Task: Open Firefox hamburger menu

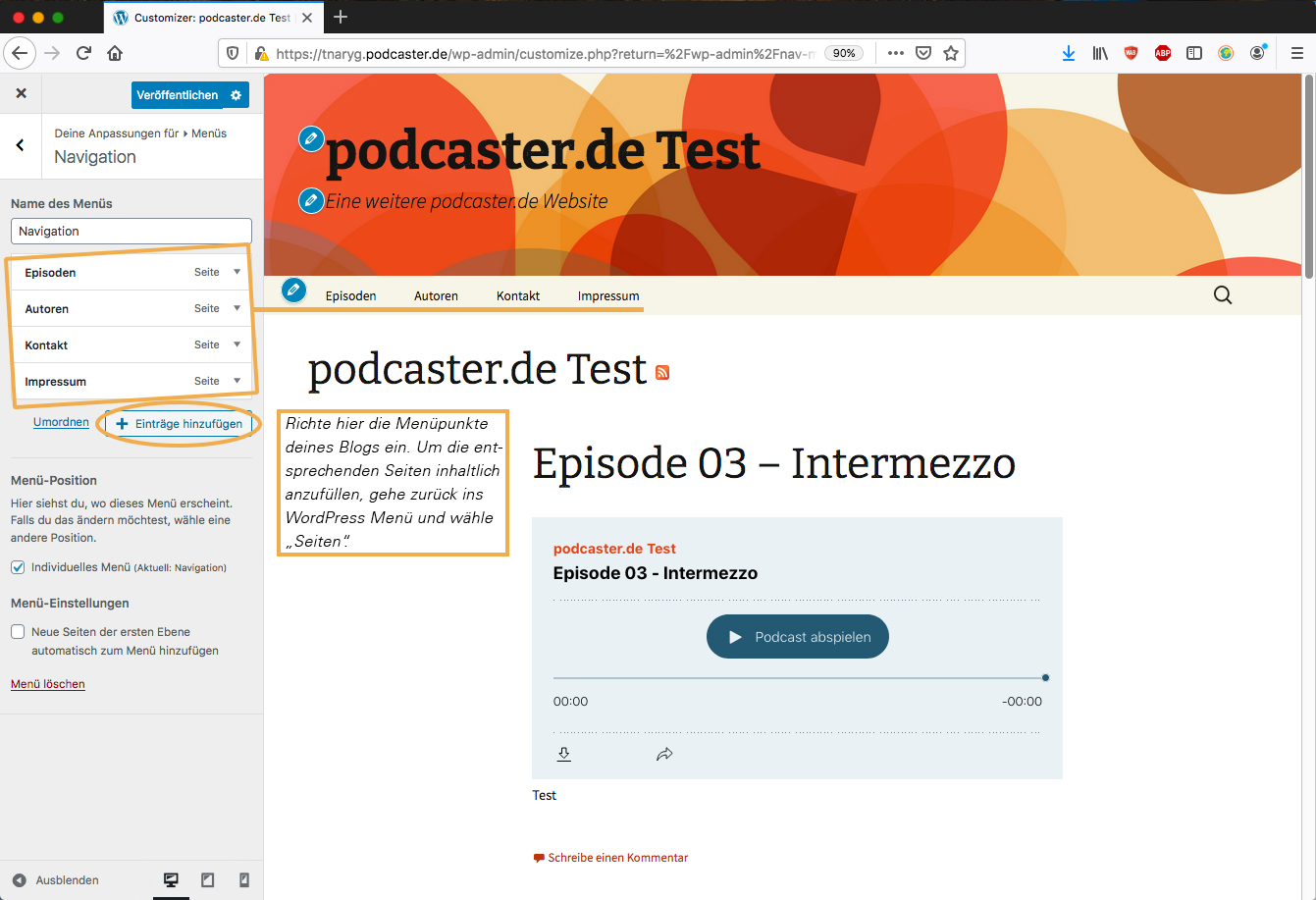Action: [x=1296, y=53]
